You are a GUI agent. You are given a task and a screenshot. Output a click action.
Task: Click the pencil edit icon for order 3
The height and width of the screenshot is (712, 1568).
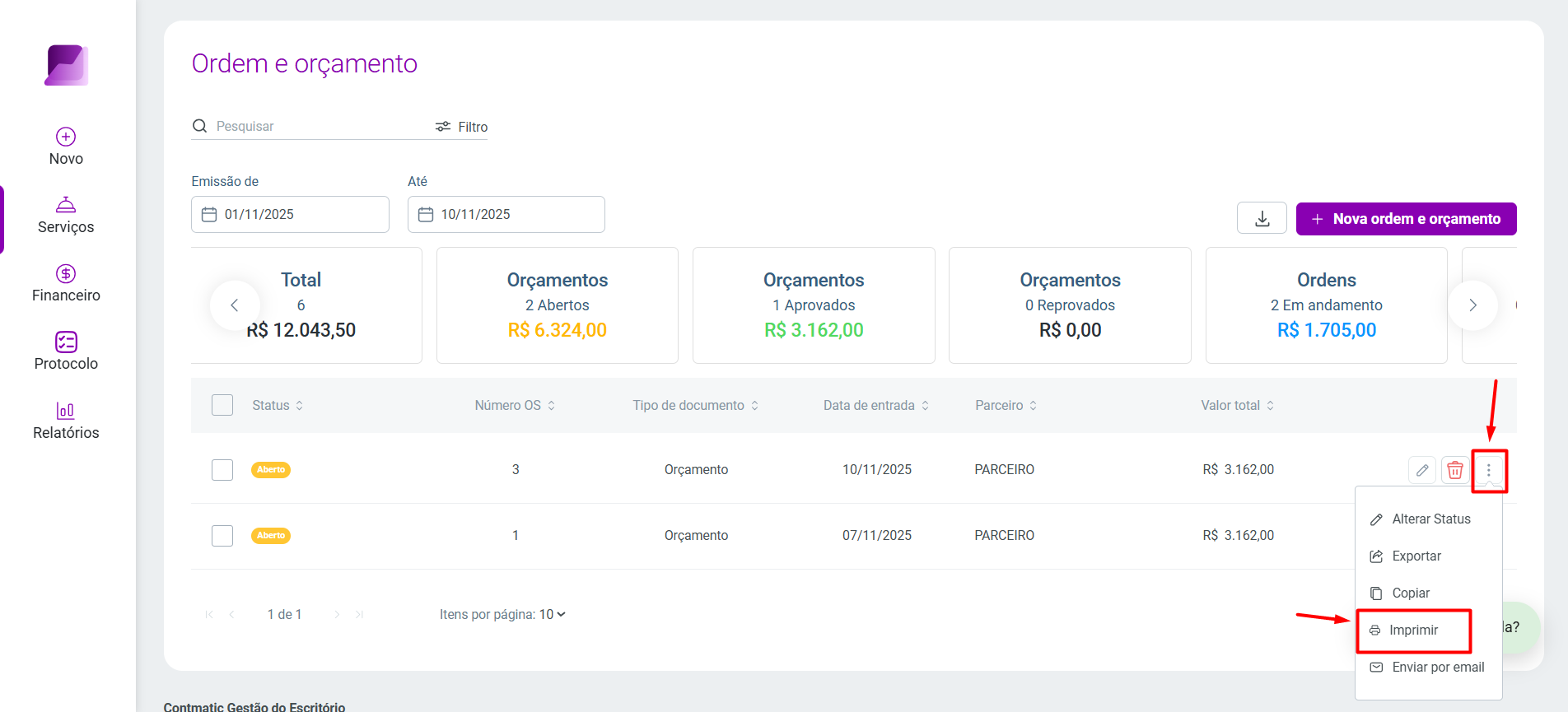point(1422,470)
